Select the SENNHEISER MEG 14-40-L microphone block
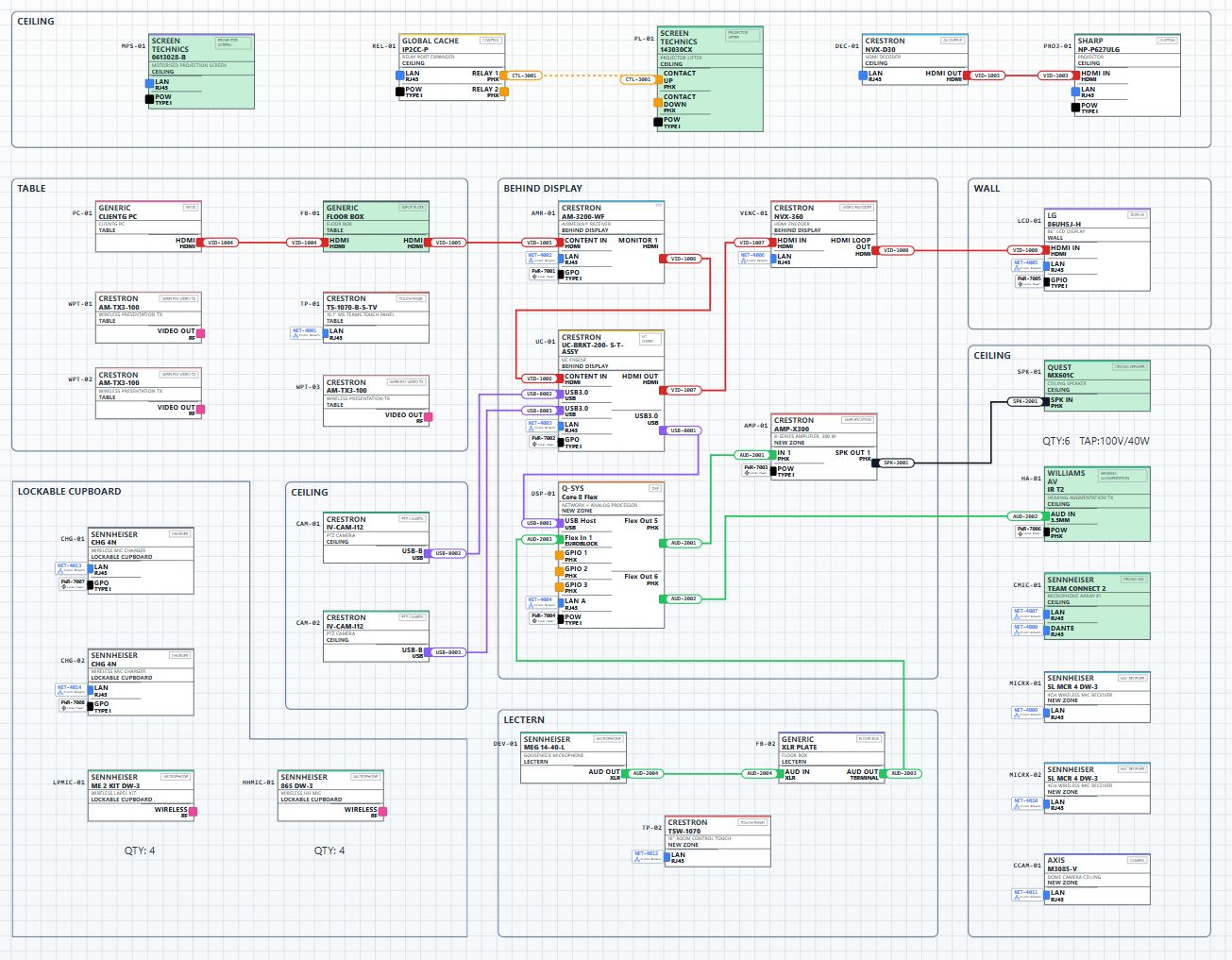Screen dimensions: 1232x960 click(574, 758)
